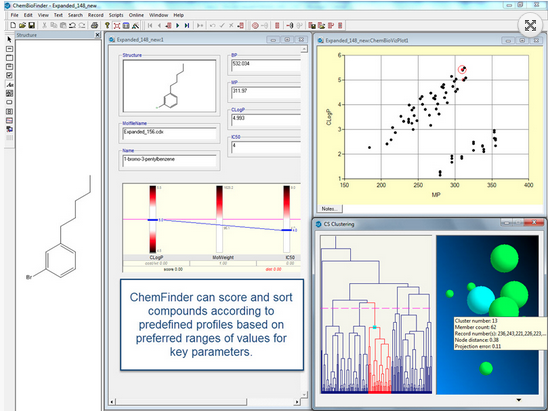This screenshot has height=411, width=548.
Task: Click the Notes... button under the plot
Action: (330, 209)
